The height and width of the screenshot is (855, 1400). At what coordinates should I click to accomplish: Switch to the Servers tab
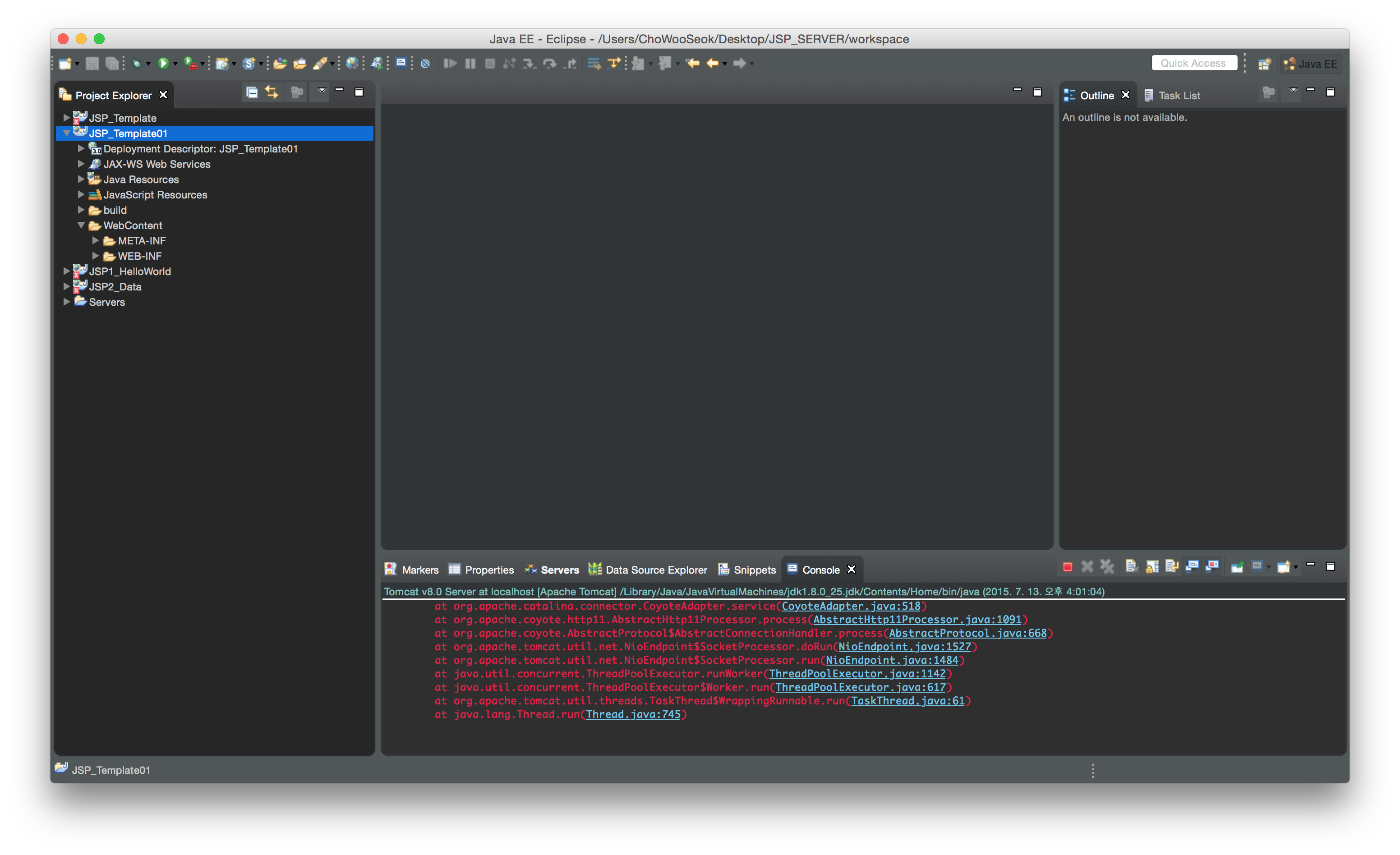click(559, 570)
